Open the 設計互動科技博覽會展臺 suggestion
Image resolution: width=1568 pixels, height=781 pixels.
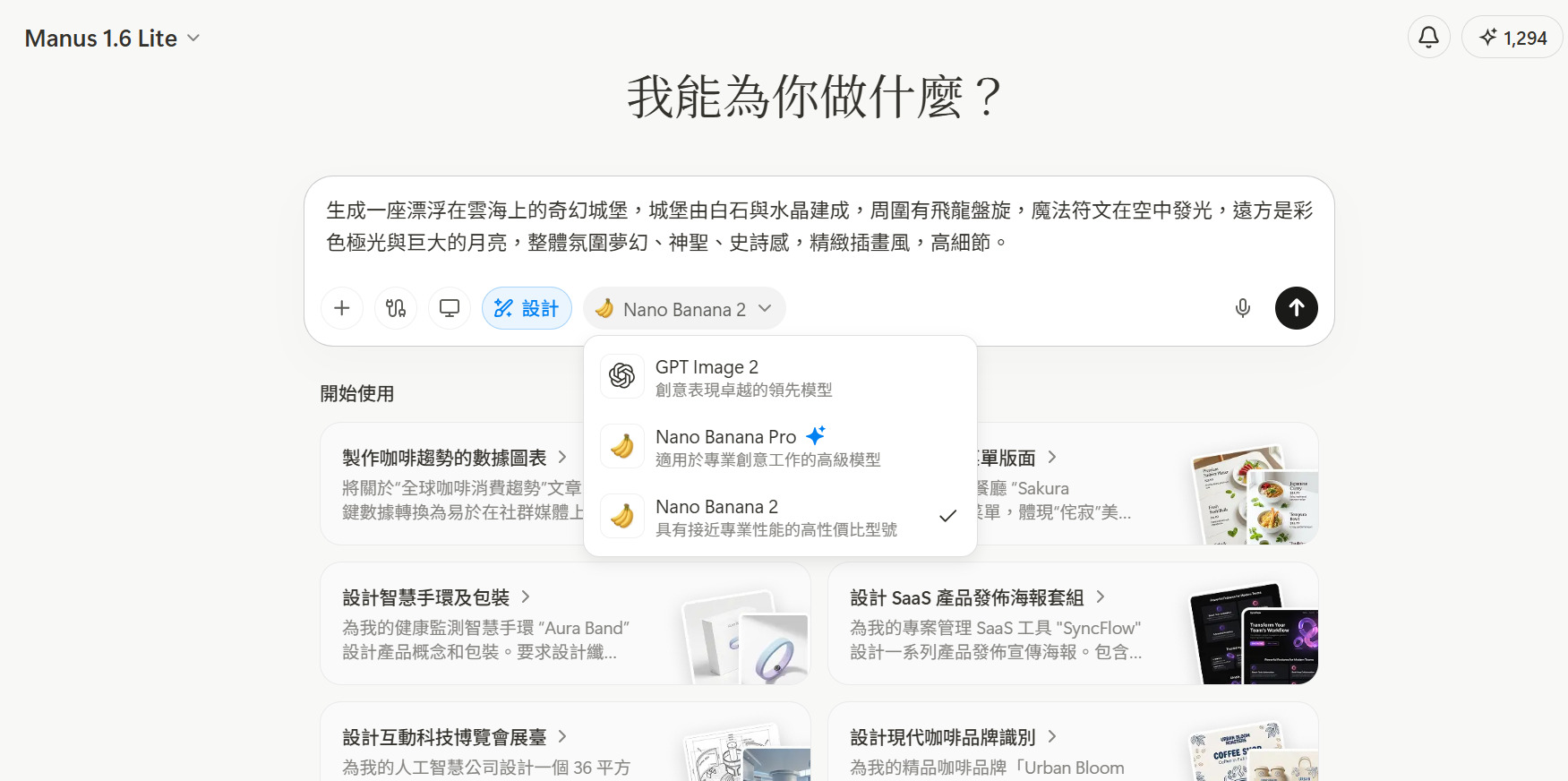coord(565,742)
